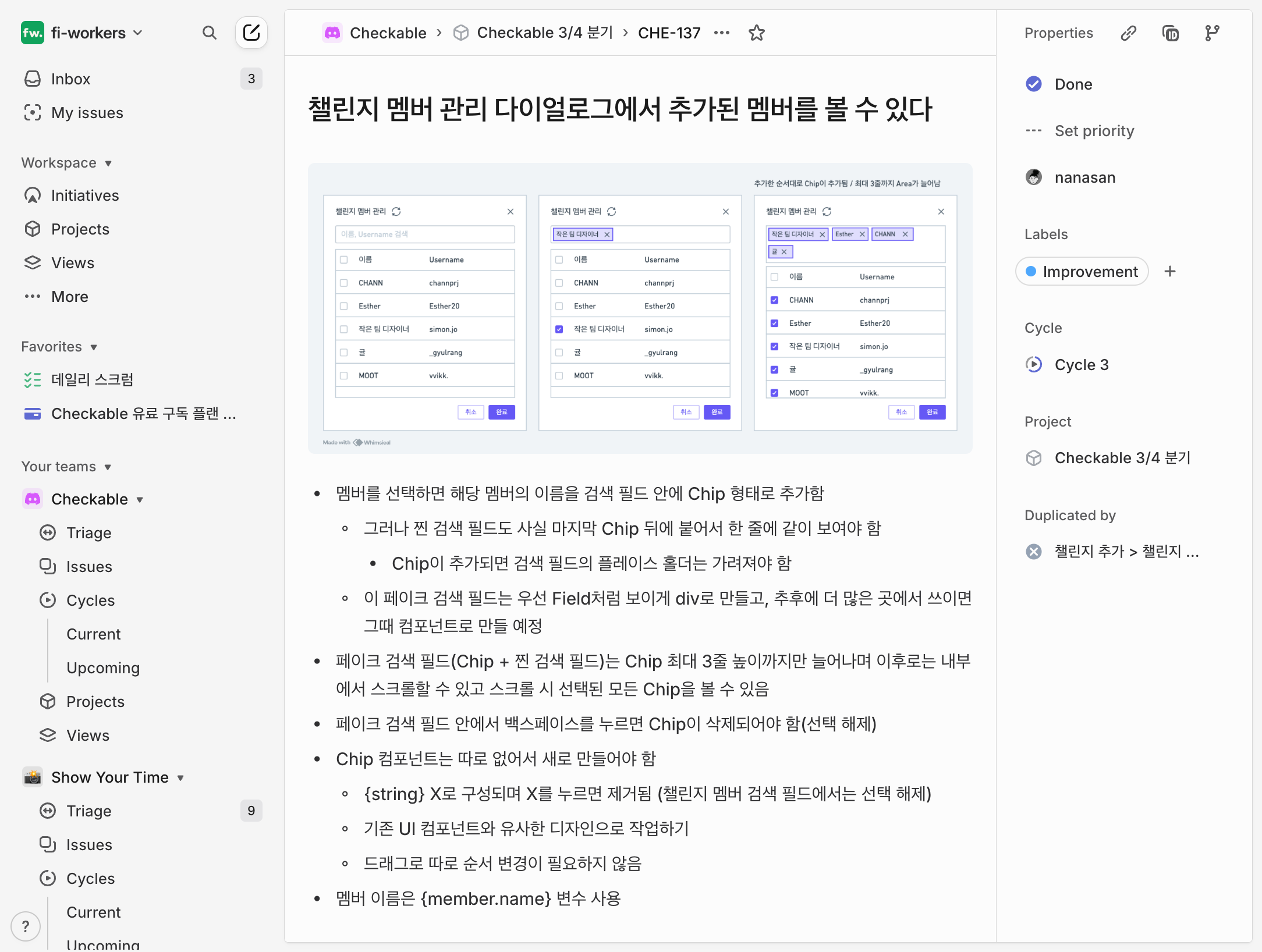Collapse the Checkable team section
This screenshot has height=952, width=1262.
coord(140,499)
